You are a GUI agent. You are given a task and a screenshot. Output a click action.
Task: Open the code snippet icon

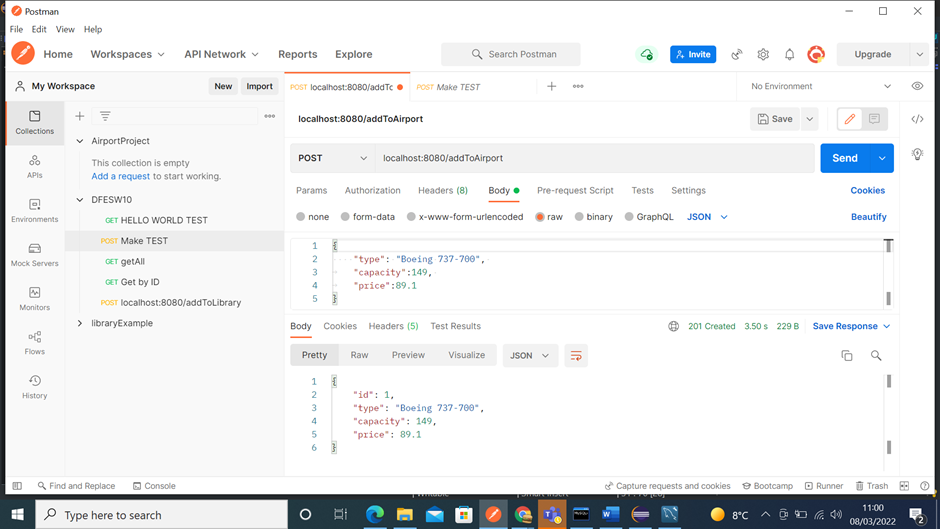click(917, 119)
